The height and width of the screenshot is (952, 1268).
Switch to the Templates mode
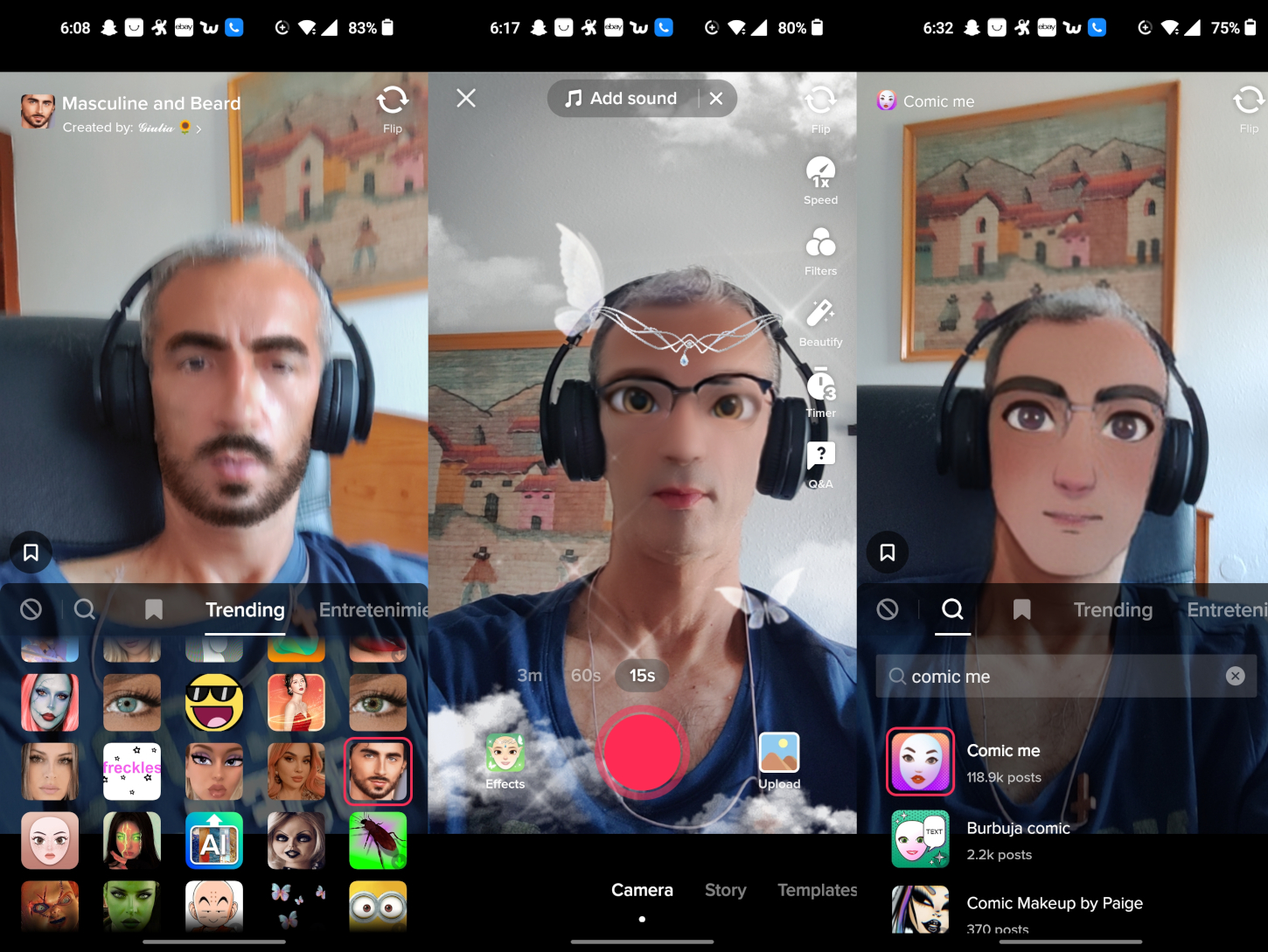pos(817,890)
